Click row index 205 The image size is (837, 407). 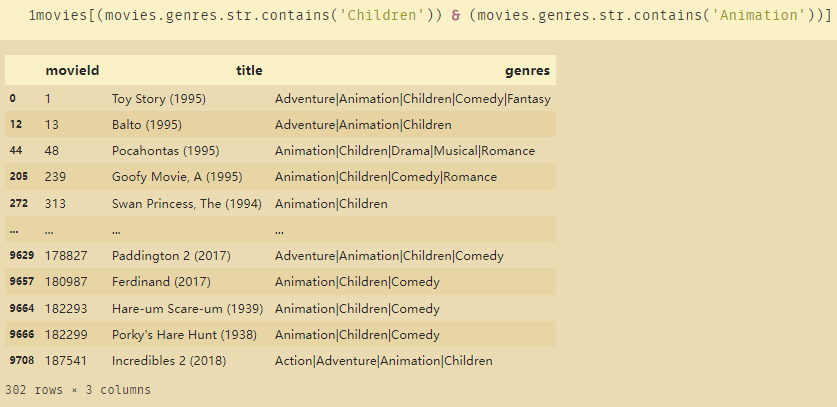click(x=19, y=176)
